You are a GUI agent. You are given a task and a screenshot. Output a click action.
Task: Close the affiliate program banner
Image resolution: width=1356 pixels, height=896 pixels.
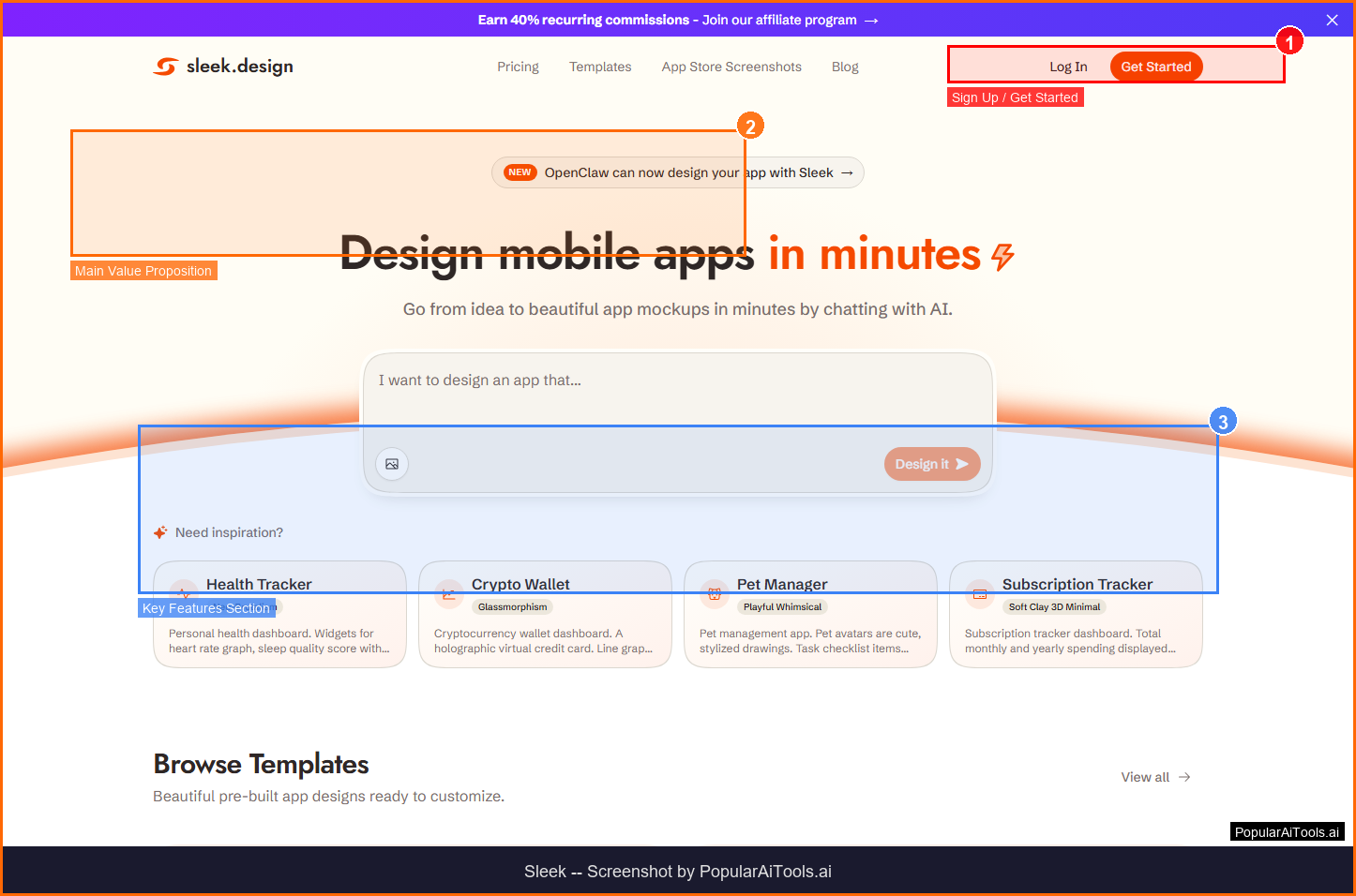point(1332,20)
